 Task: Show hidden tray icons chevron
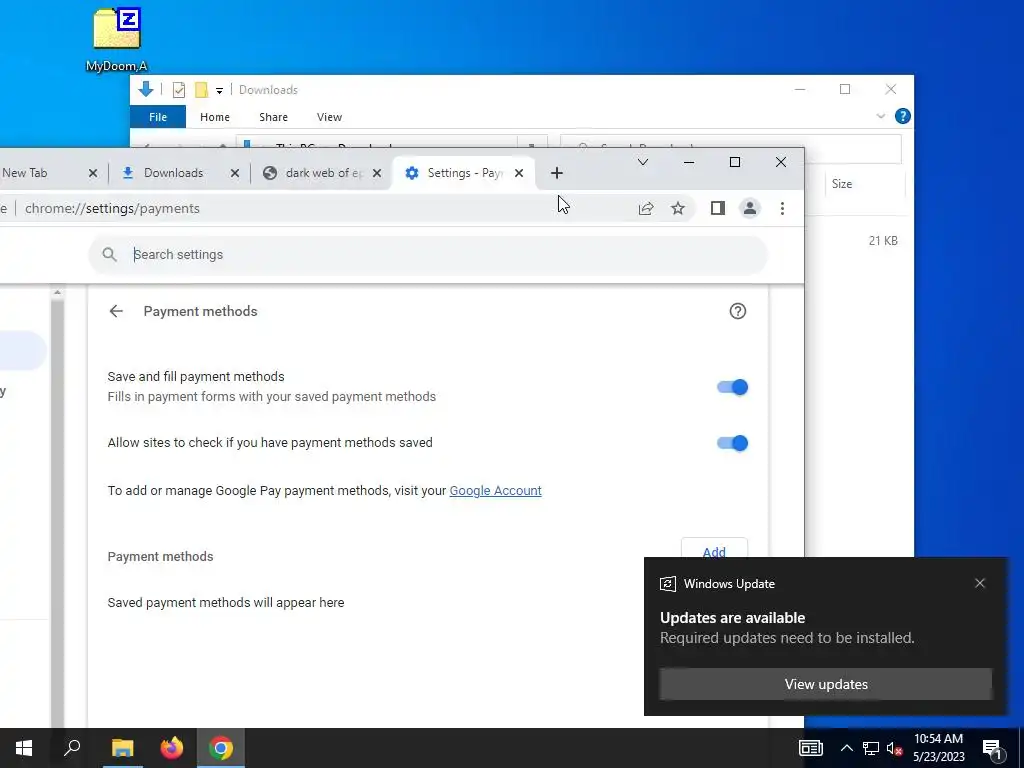pyautogui.click(x=846, y=748)
